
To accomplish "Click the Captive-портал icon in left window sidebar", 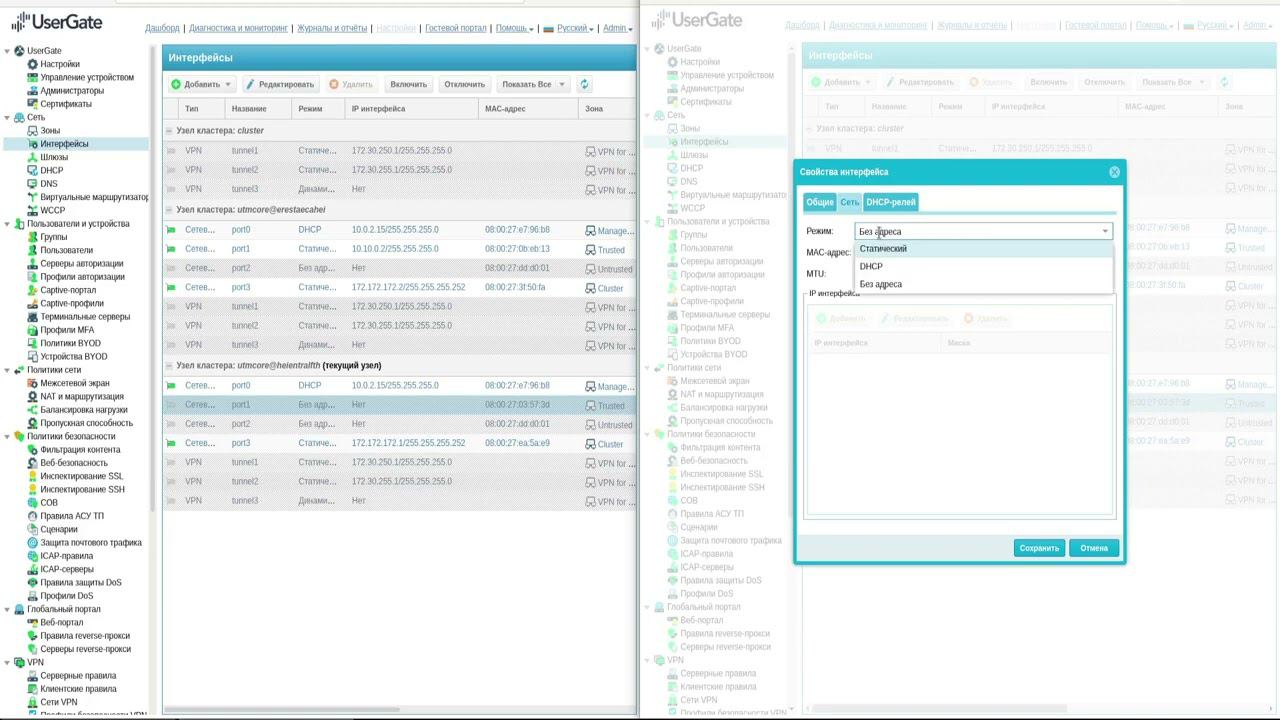I will 33,290.
